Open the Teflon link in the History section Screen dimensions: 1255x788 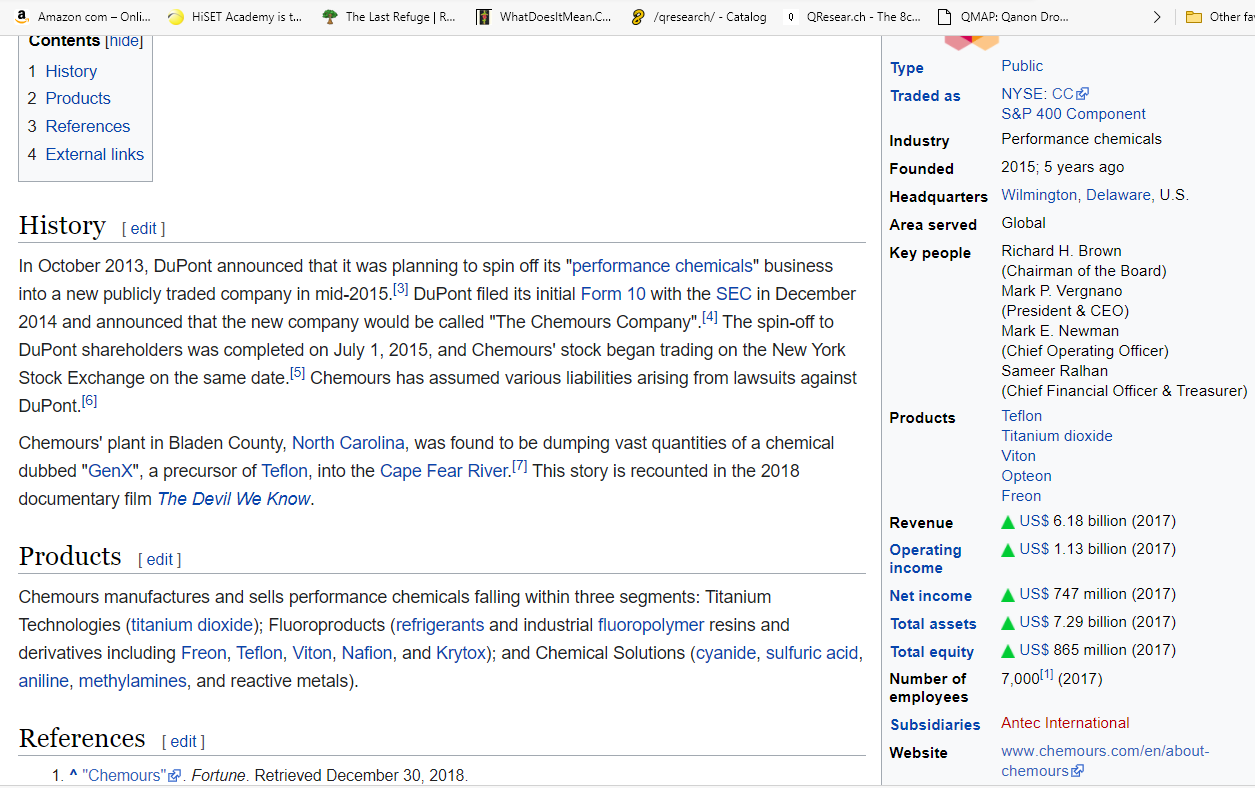coord(285,471)
